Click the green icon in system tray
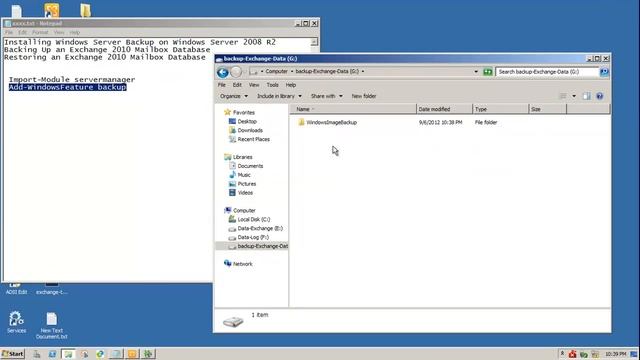This screenshot has height=360, width=640. (x=584, y=354)
